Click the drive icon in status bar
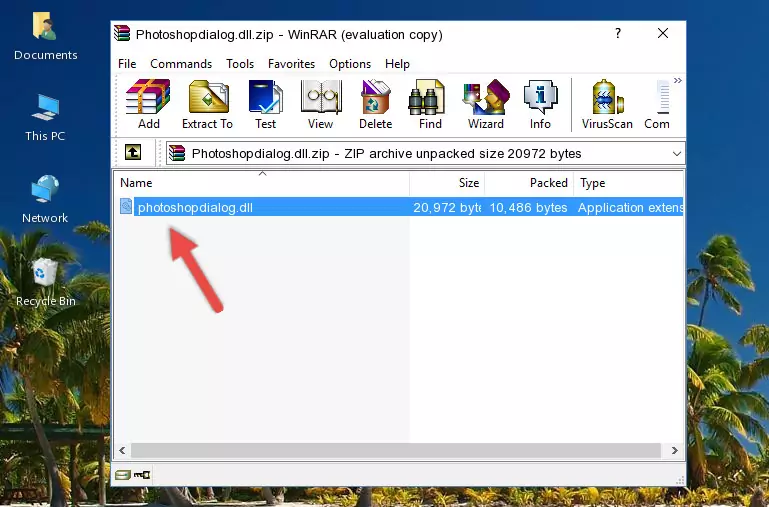Image resolution: width=769 pixels, height=507 pixels. pos(123,474)
